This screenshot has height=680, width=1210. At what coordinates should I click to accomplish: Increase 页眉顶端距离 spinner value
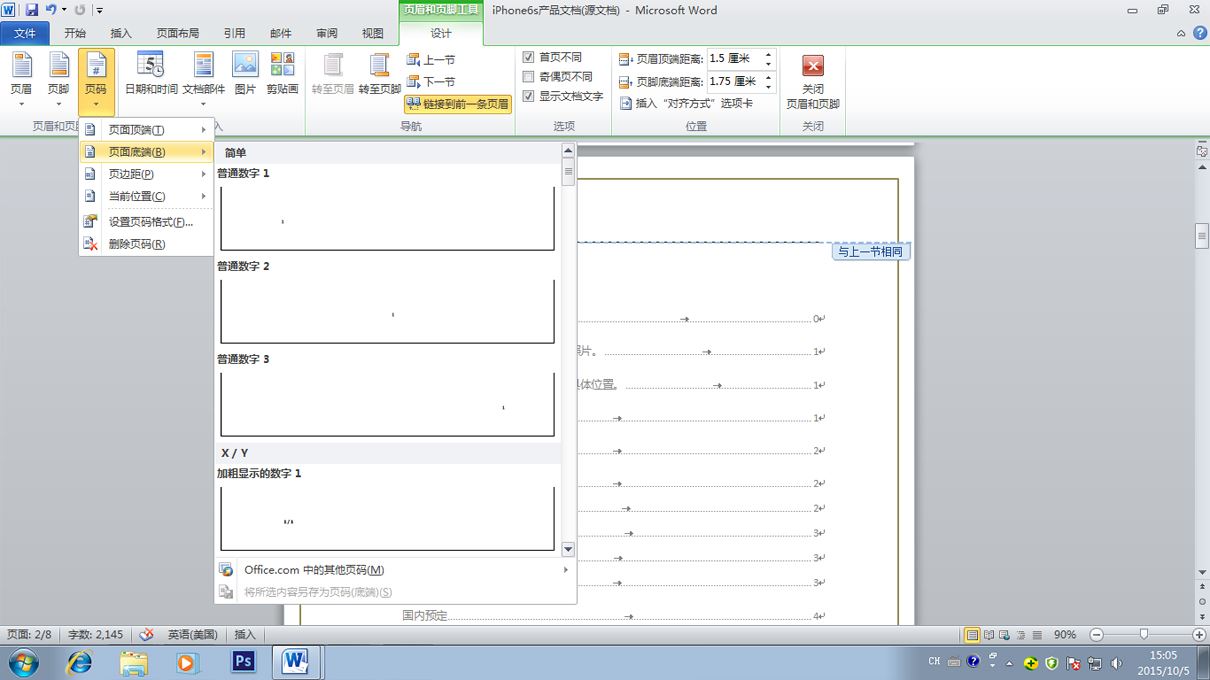(768, 54)
